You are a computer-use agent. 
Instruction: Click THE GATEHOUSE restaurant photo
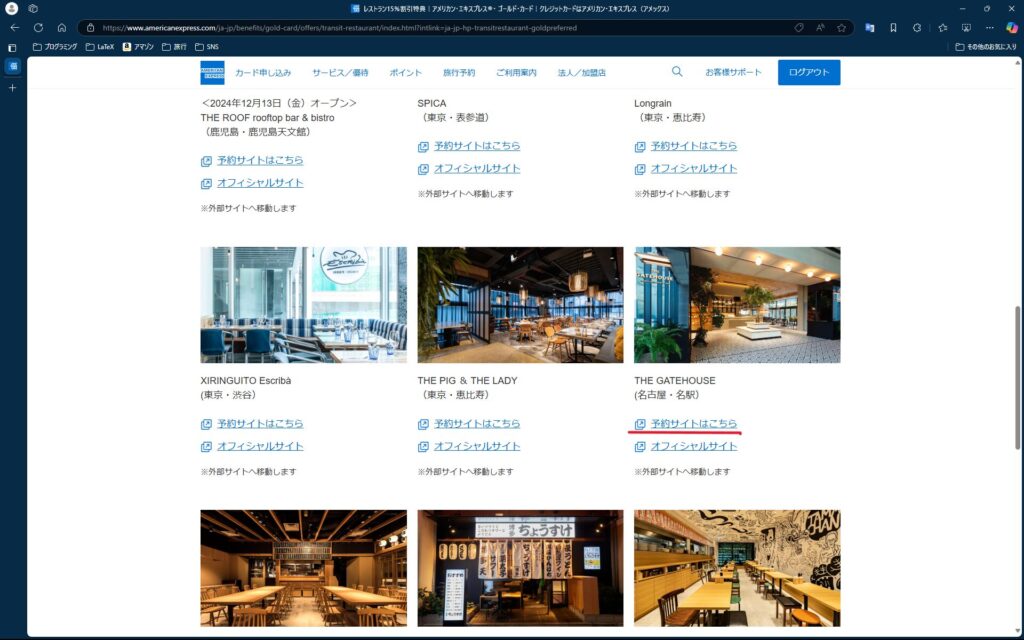click(x=737, y=304)
